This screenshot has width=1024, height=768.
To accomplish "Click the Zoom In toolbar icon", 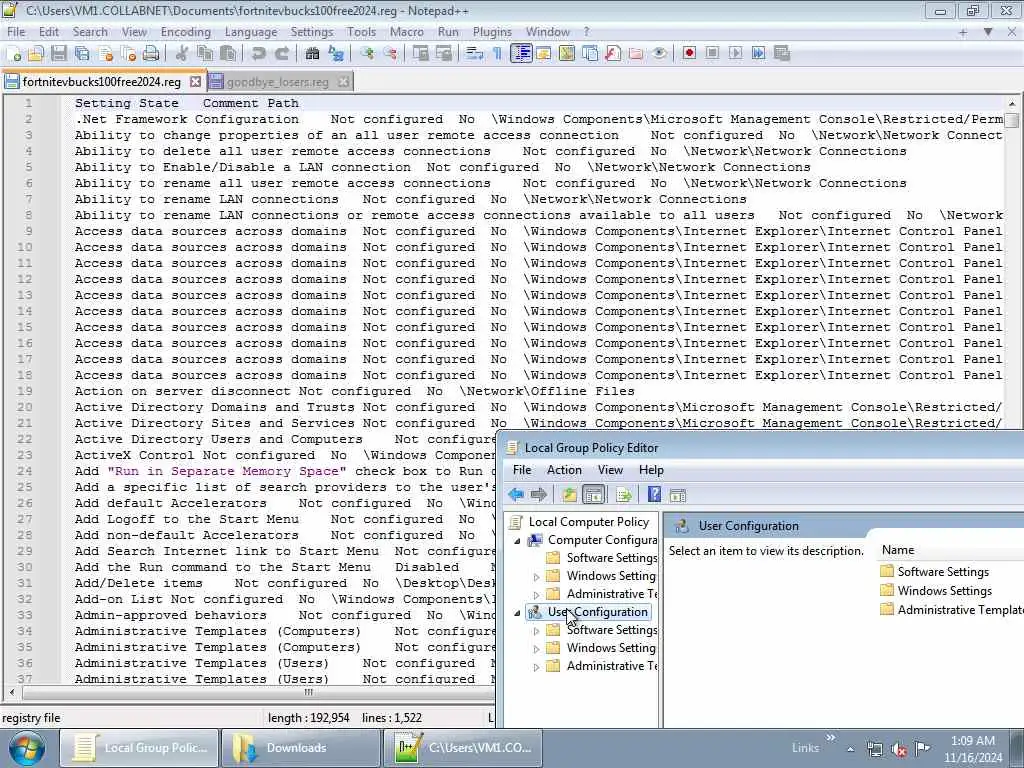I will [x=367, y=54].
